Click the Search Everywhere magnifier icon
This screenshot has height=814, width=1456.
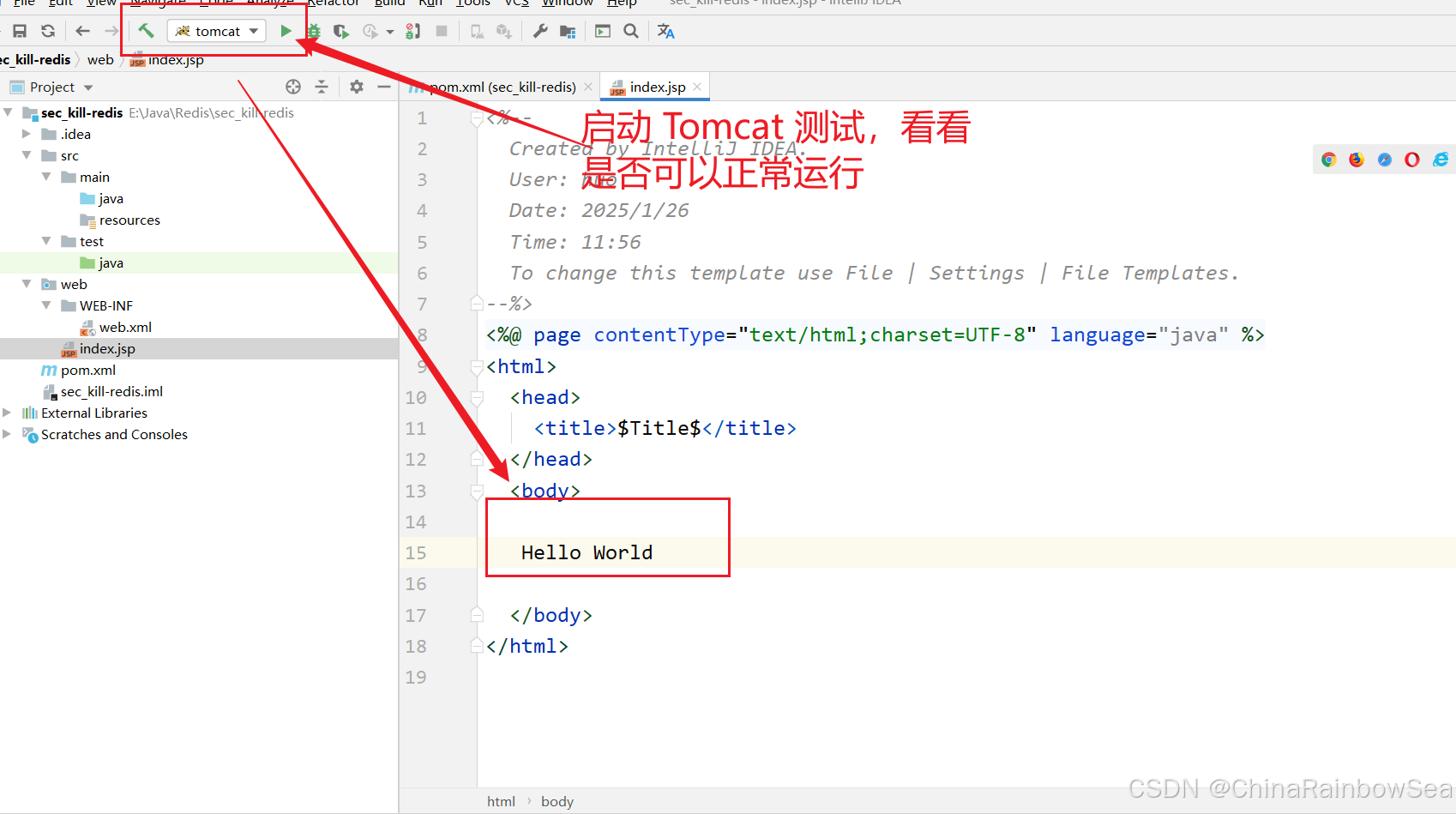[x=631, y=31]
